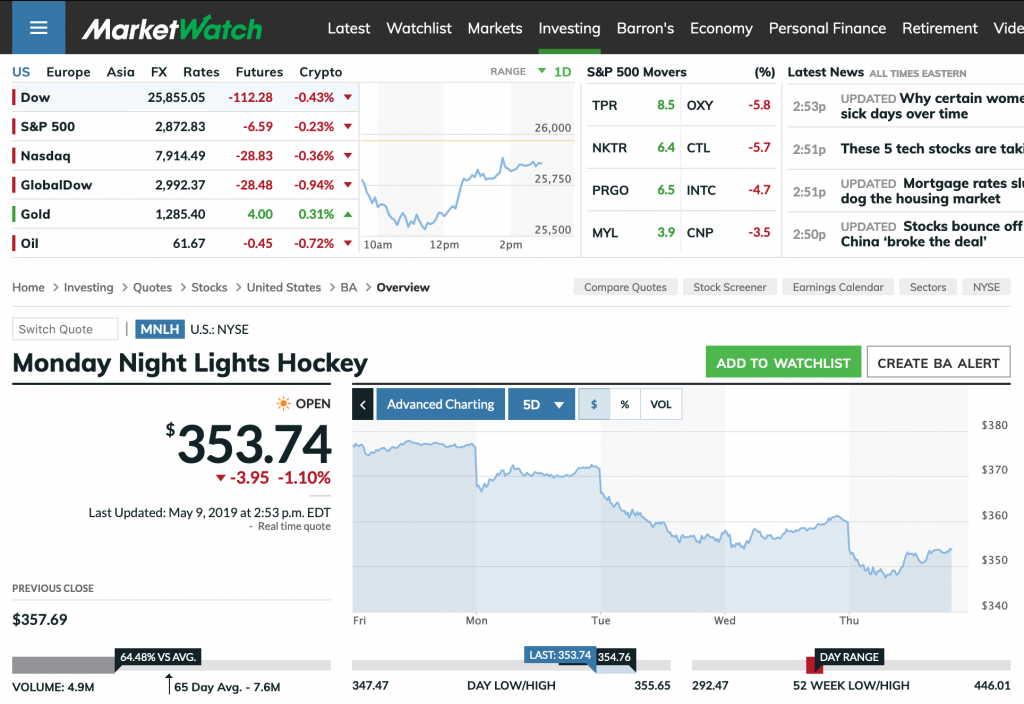Image resolution: width=1024 pixels, height=704 pixels.
Task: Click the Create BA Alert button
Action: point(938,362)
